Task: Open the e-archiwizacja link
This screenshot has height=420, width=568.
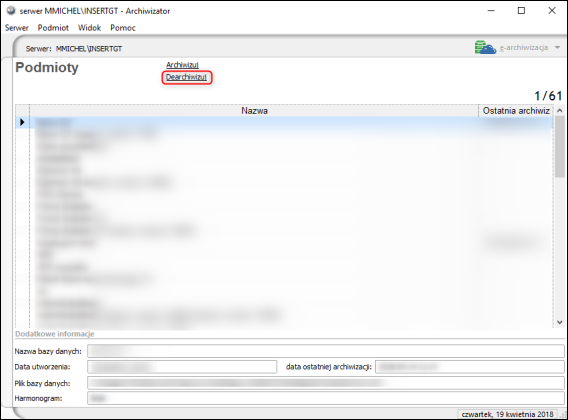Action: pyautogui.click(x=524, y=48)
